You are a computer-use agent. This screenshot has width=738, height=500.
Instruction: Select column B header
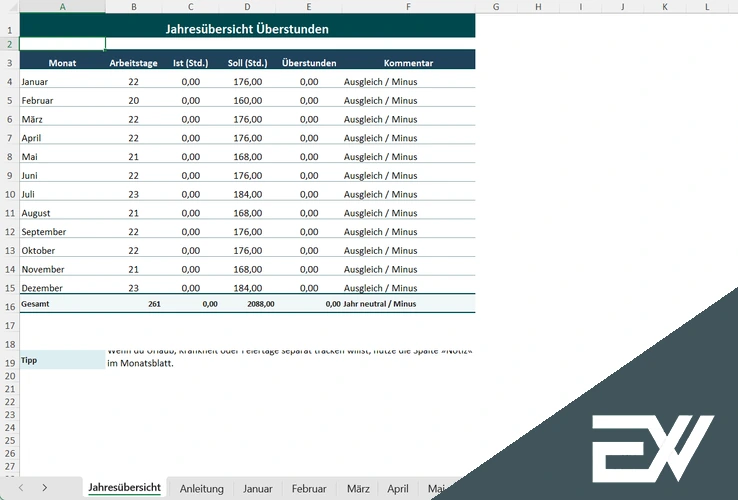tap(134, 7)
